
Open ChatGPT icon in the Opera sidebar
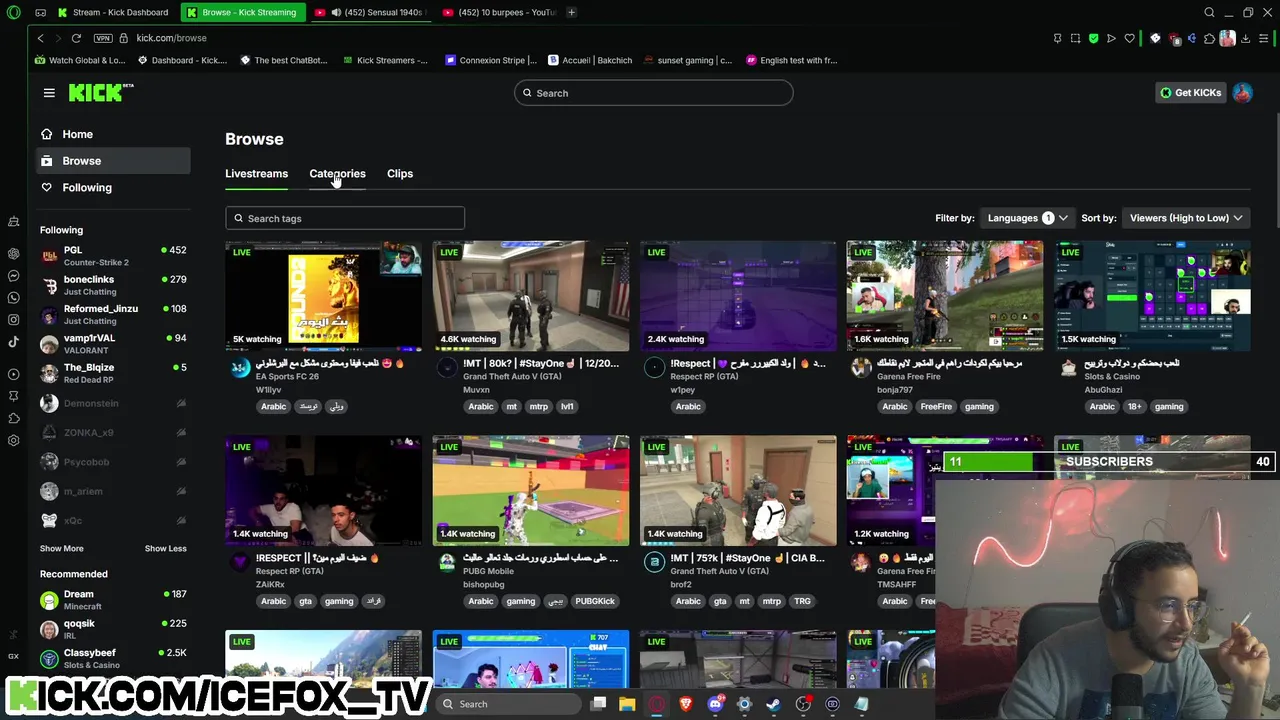[x=14, y=254]
